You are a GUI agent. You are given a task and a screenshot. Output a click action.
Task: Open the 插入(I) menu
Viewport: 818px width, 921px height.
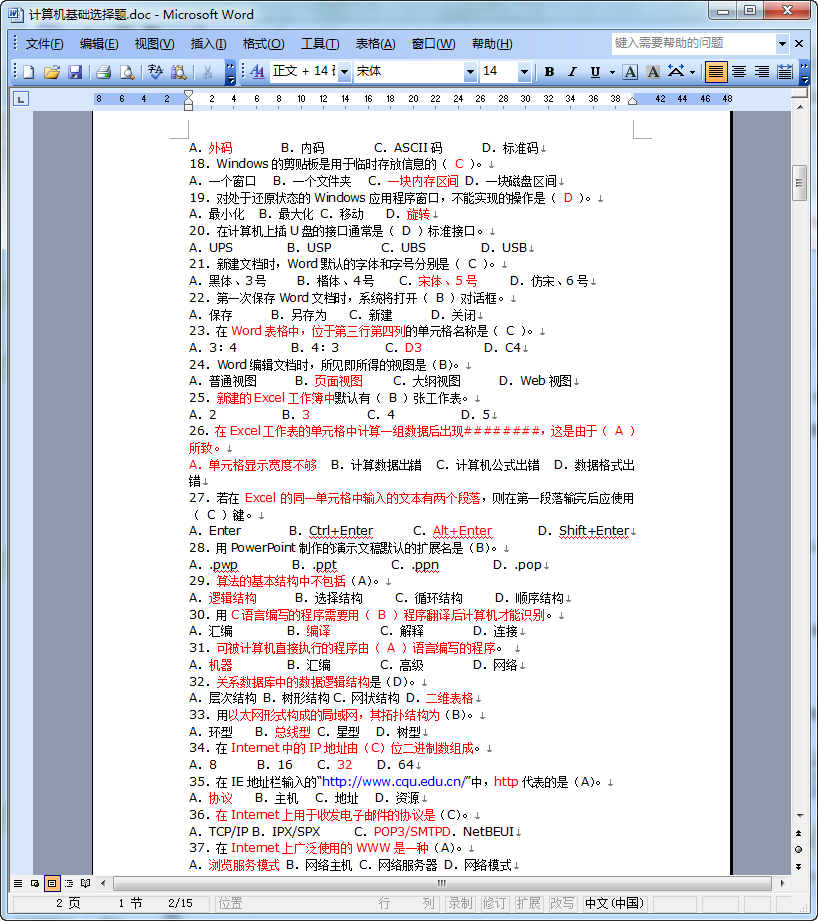(208, 44)
